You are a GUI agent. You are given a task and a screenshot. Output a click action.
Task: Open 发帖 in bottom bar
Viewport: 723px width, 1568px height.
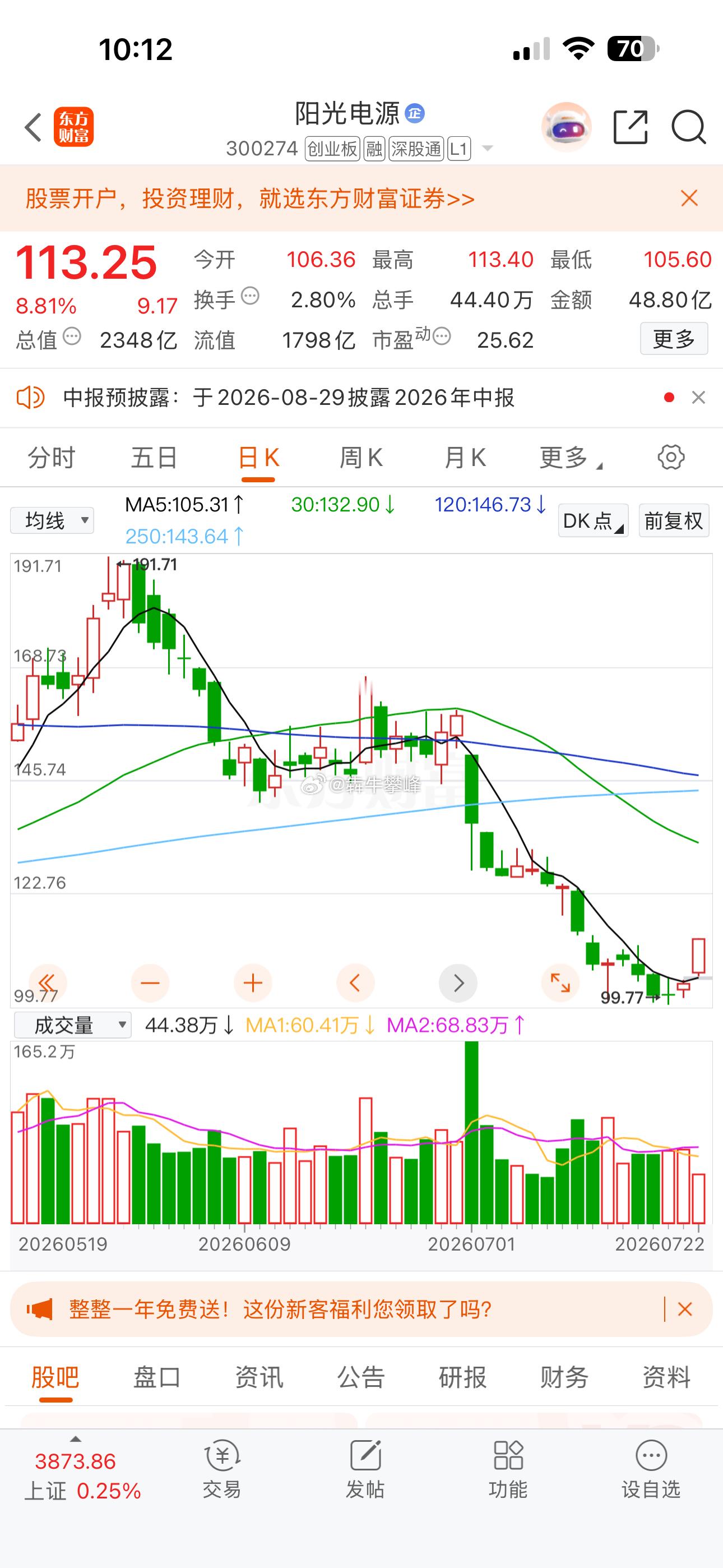pos(365,1469)
